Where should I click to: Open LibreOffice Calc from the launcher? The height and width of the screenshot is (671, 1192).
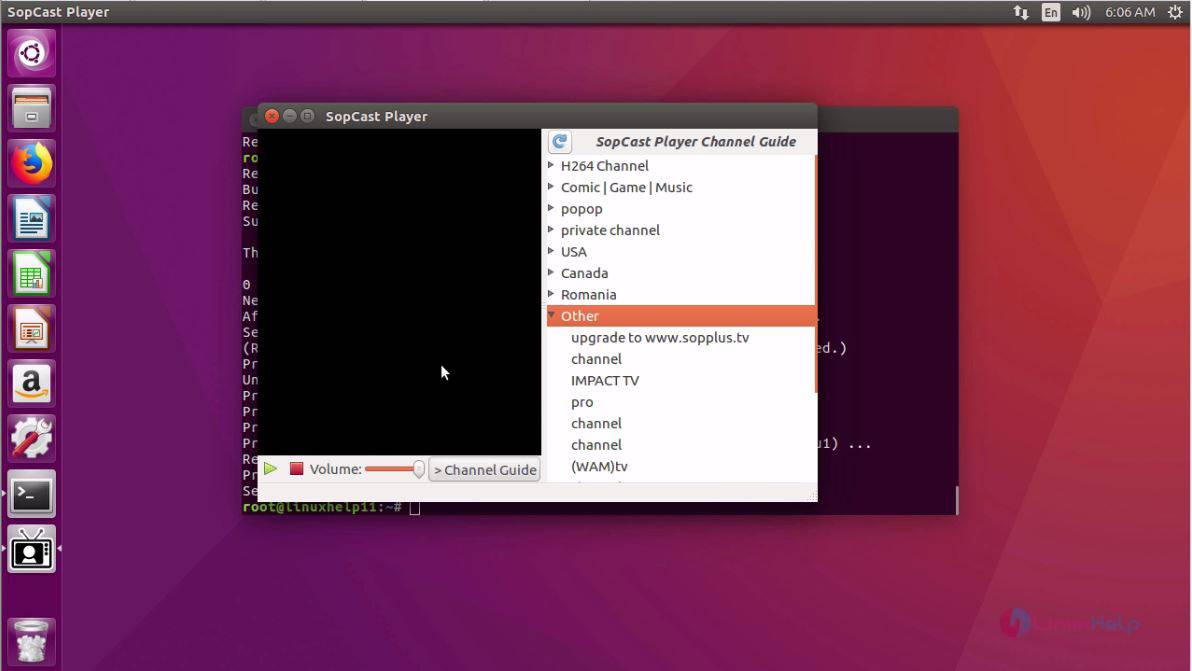point(31,274)
